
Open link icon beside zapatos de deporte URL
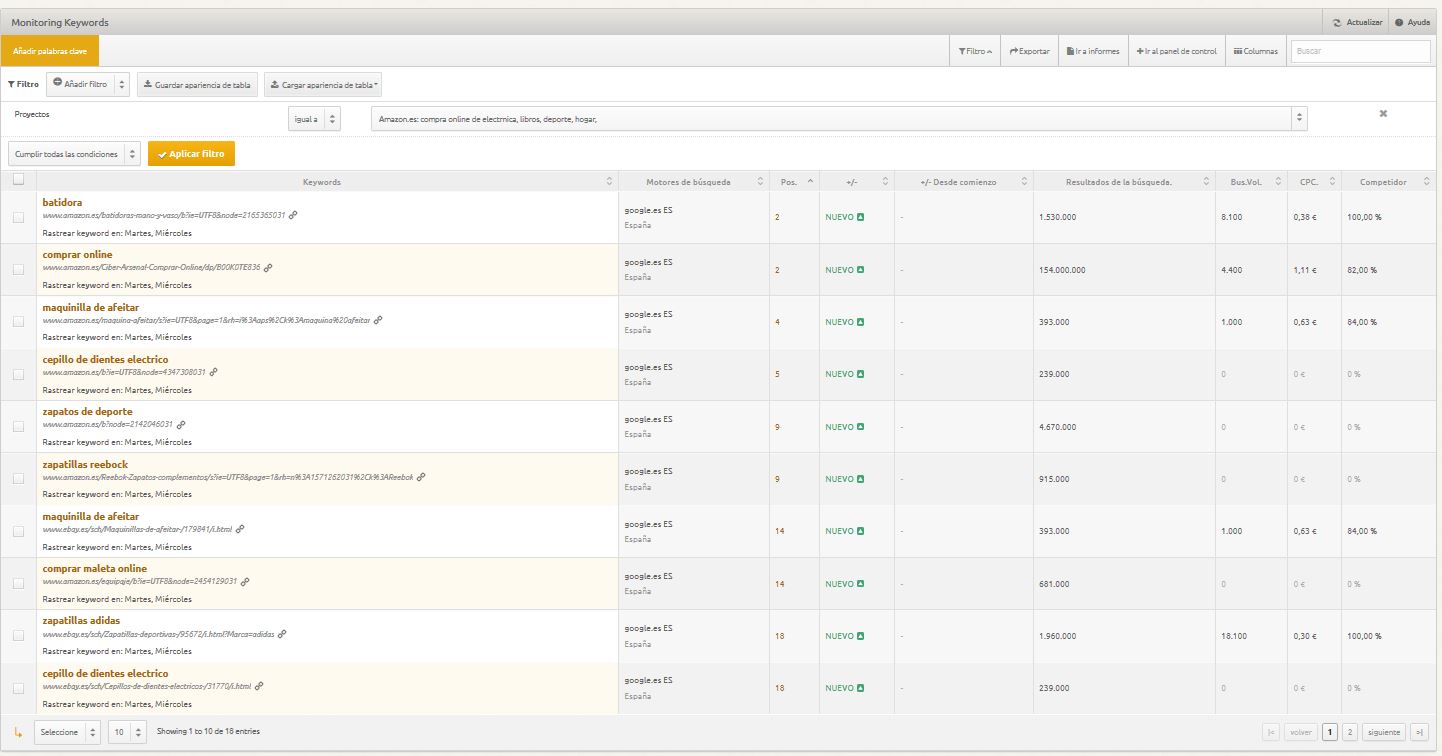(181, 424)
